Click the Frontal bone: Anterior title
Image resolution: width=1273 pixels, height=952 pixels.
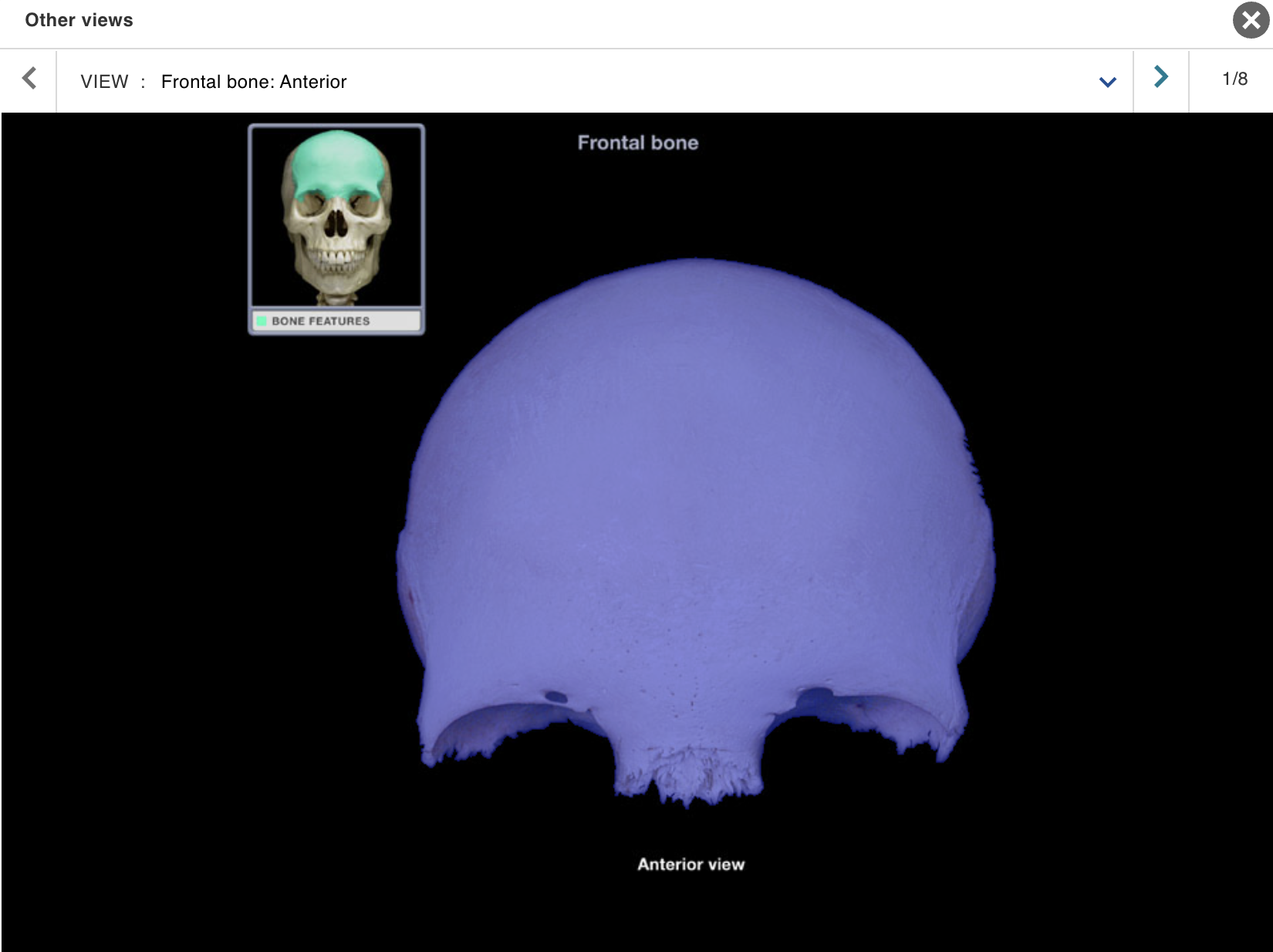coord(254,81)
